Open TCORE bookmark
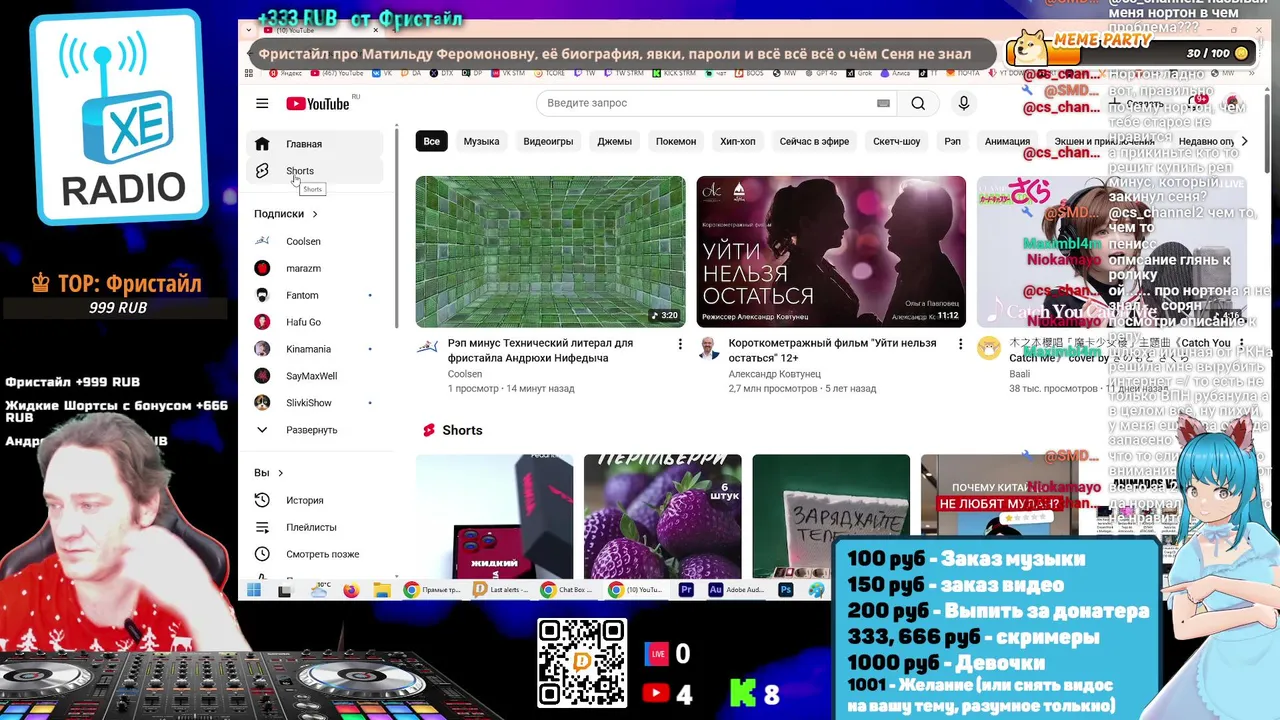 pos(551,73)
